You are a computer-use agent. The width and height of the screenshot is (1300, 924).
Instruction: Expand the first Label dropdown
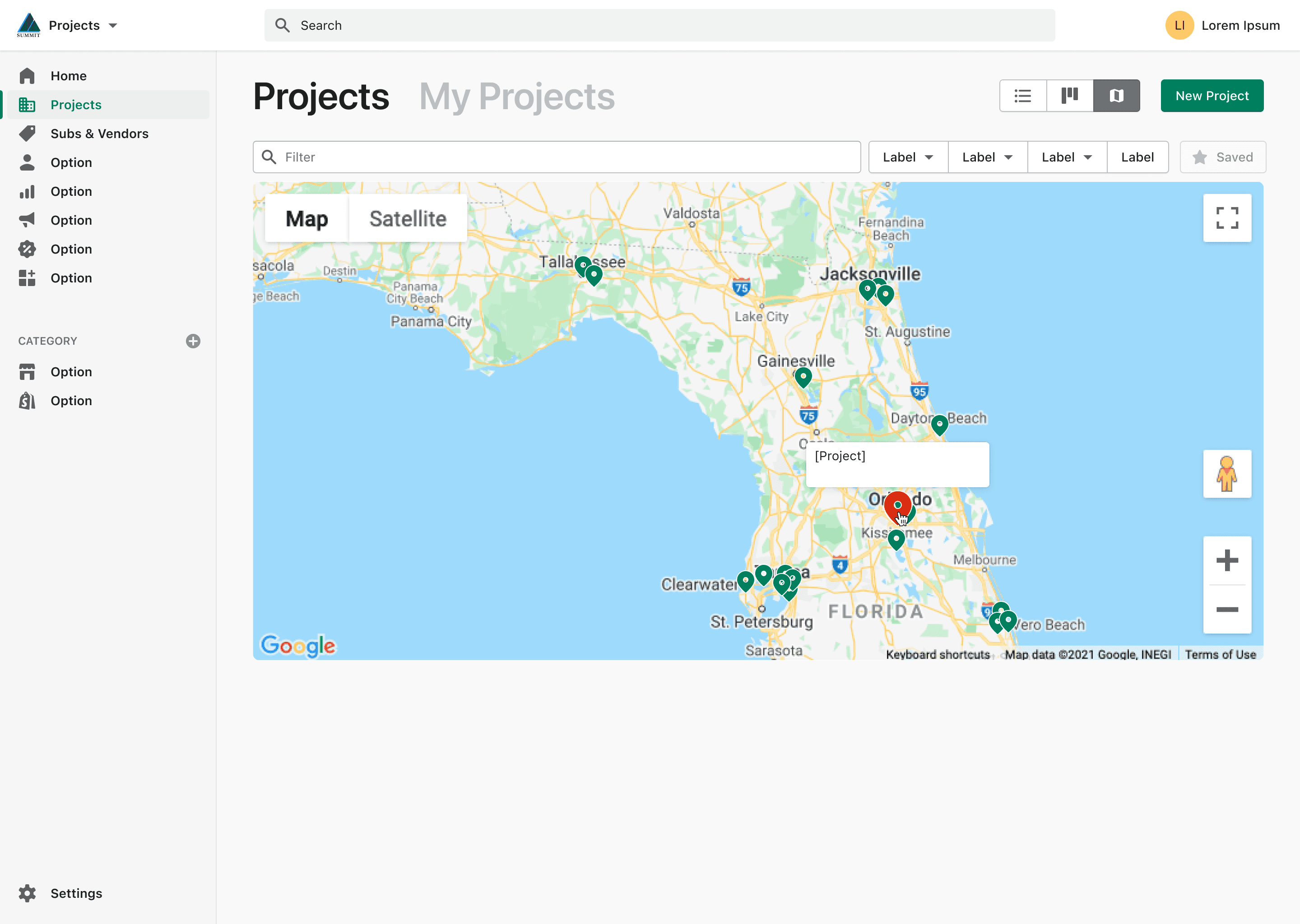[908, 157]
